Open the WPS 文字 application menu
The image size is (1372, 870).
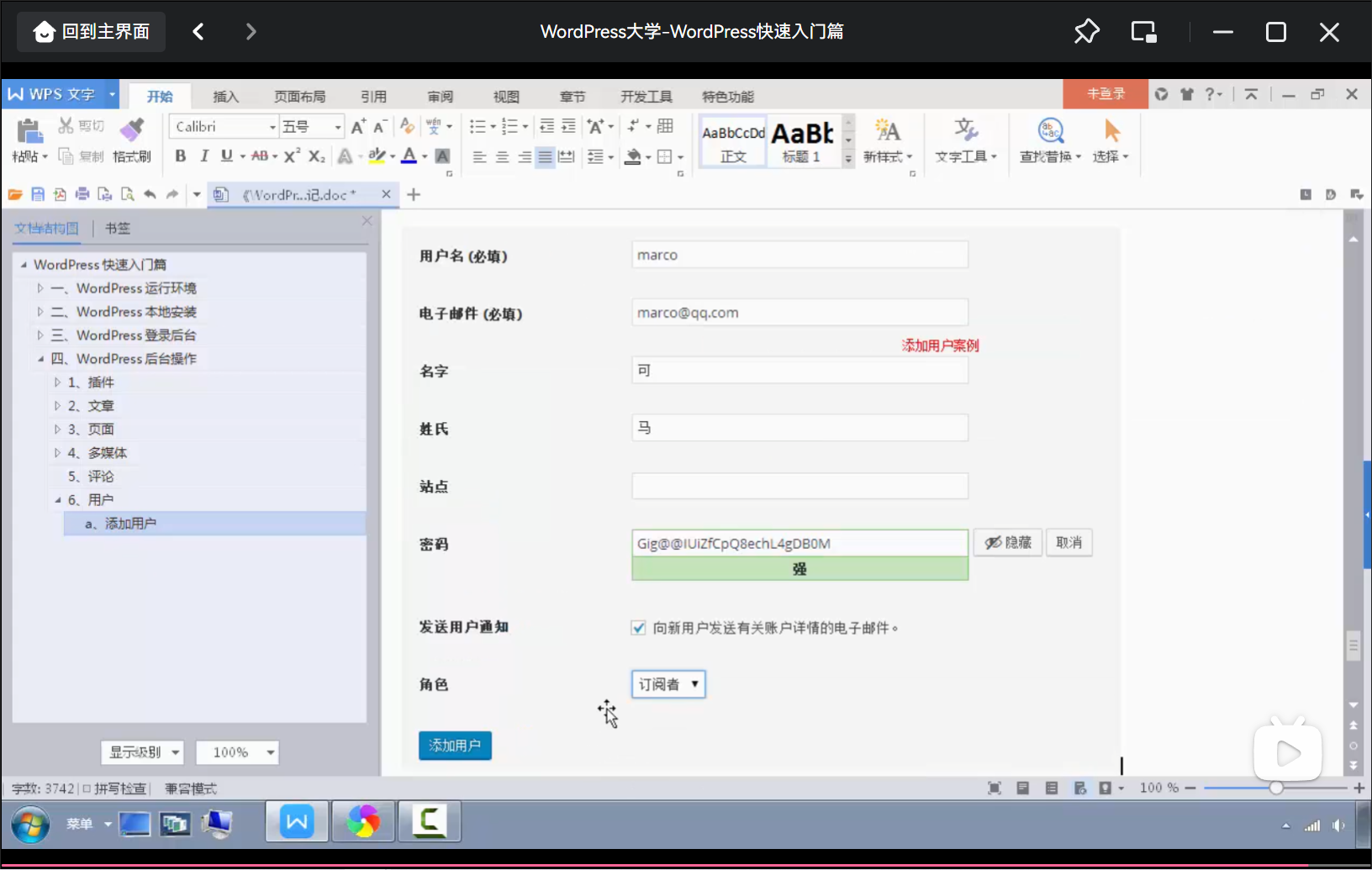pyautogui.click(x=60, y=94)
